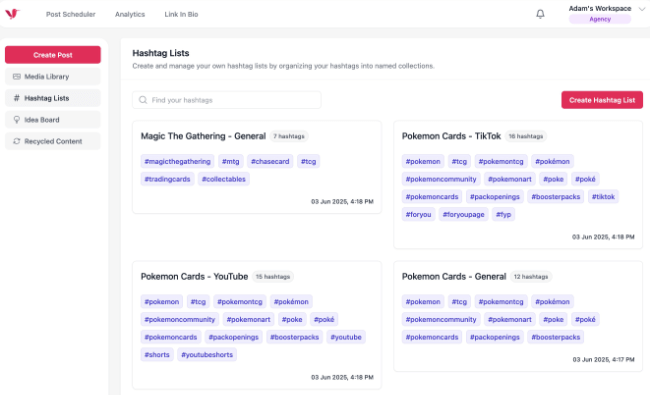Screen dimensions: 650x395
Task: Click #boosterpacks in Pokemon Cards - General
Action: click(x=555, y=337)
